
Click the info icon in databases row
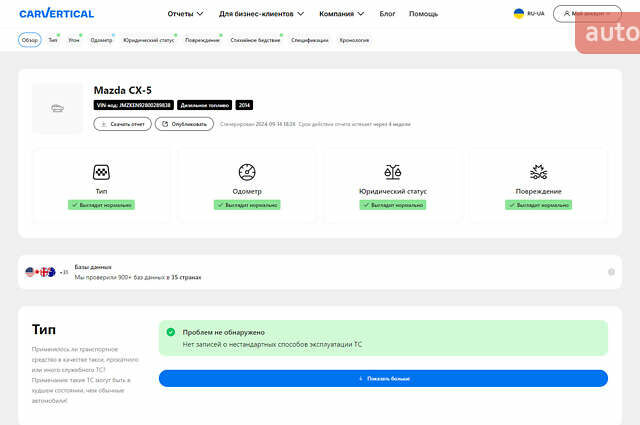click(611, 272)
